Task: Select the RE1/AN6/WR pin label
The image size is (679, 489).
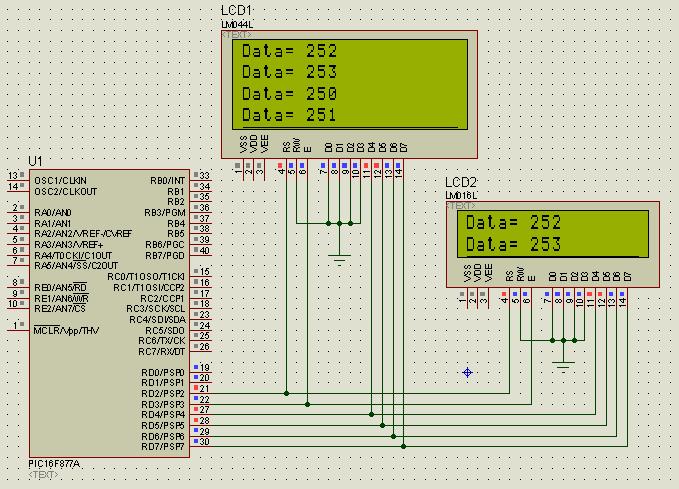Action: [x=61, y=298]
